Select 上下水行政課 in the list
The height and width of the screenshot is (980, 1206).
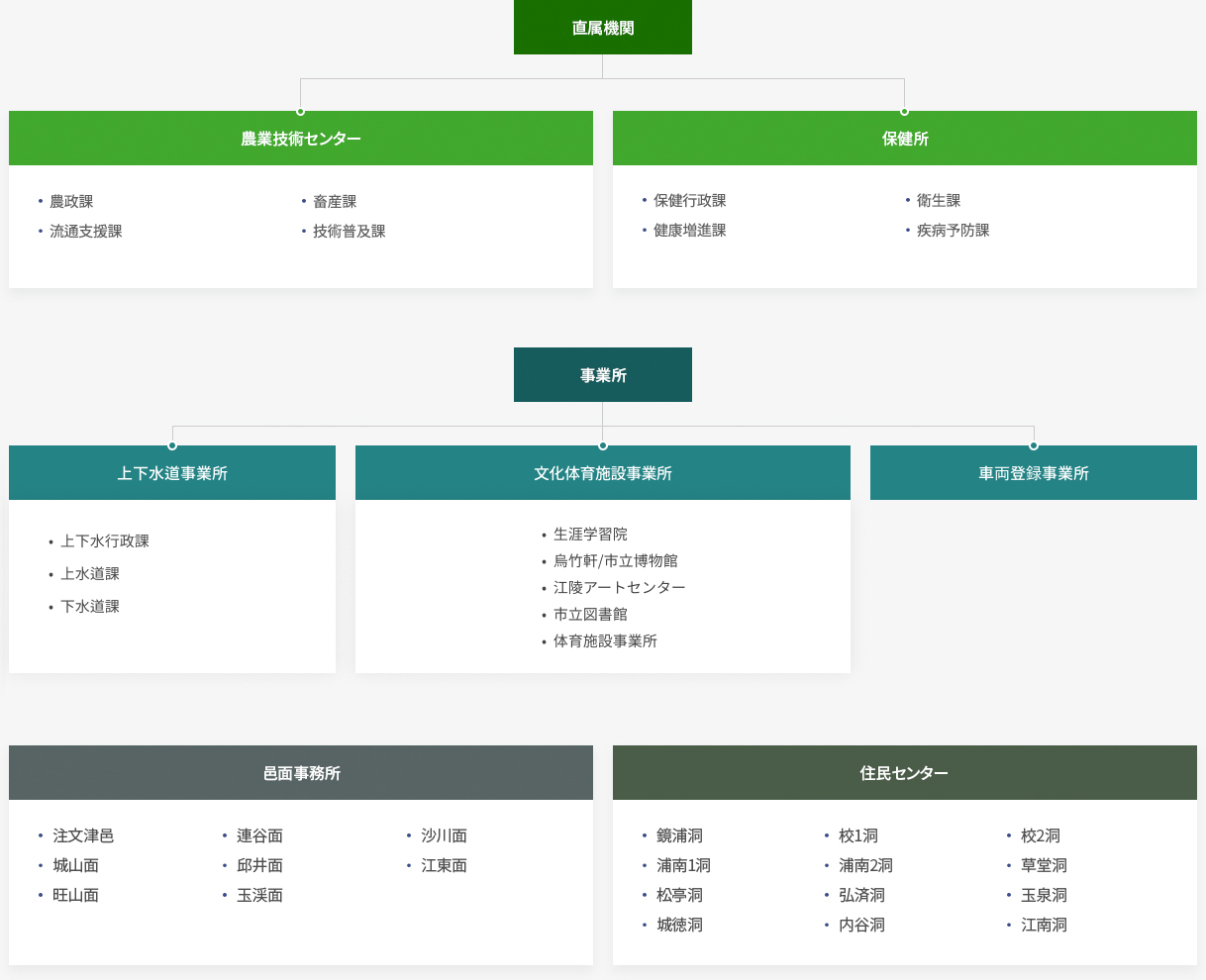pyautogui.click(x=105, y=540)
